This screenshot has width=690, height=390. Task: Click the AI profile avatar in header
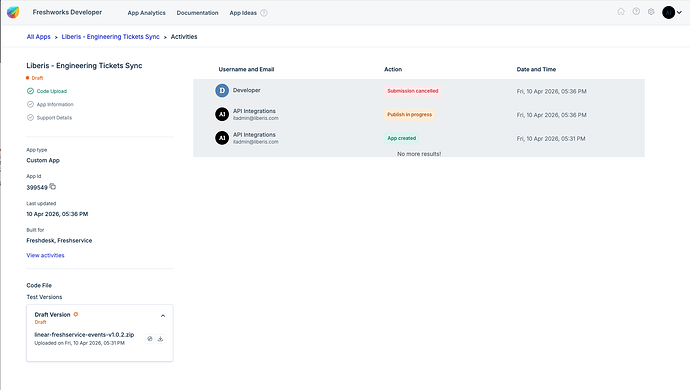[x=668, y=12]
